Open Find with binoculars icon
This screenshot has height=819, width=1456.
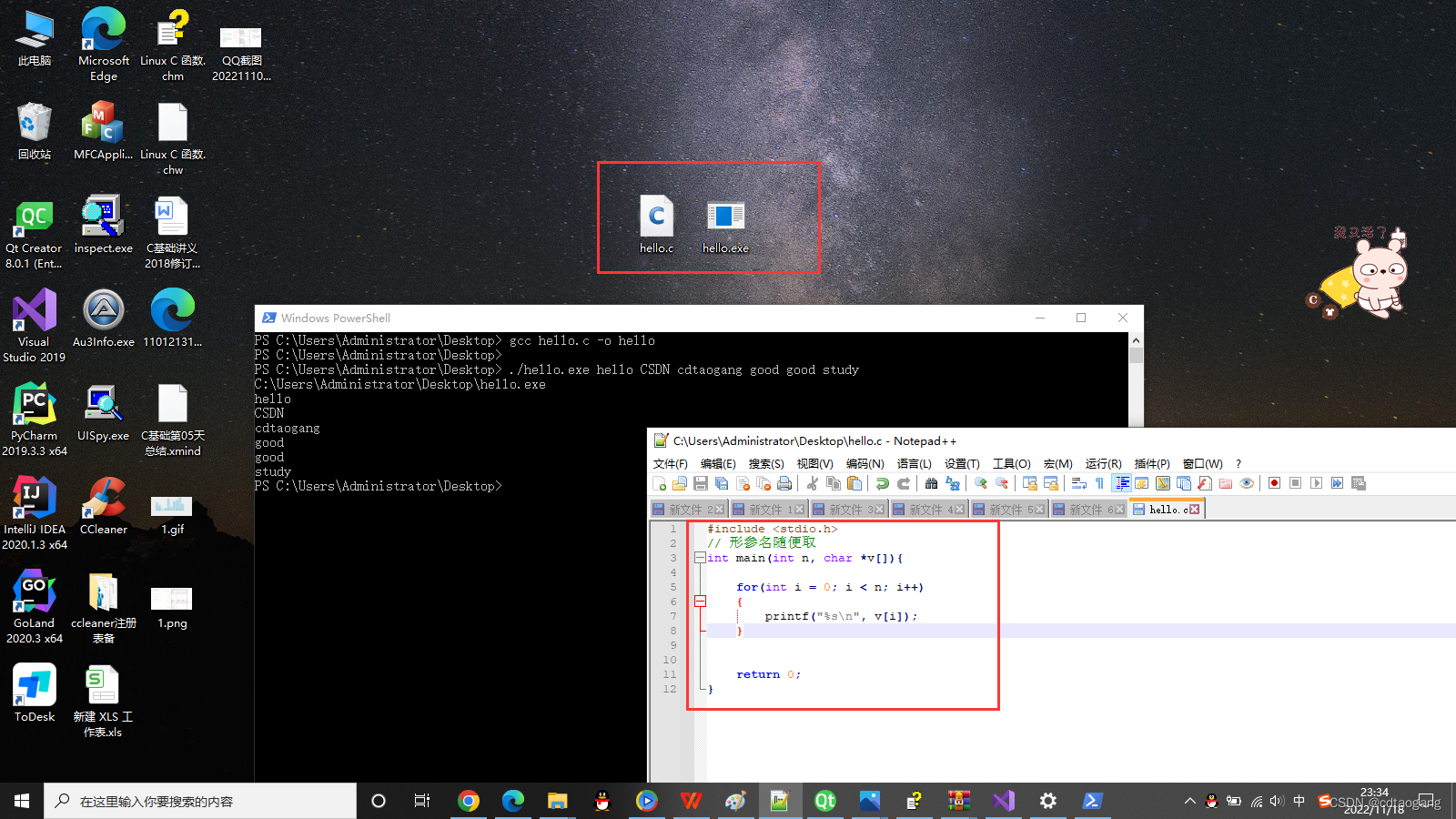932,483
